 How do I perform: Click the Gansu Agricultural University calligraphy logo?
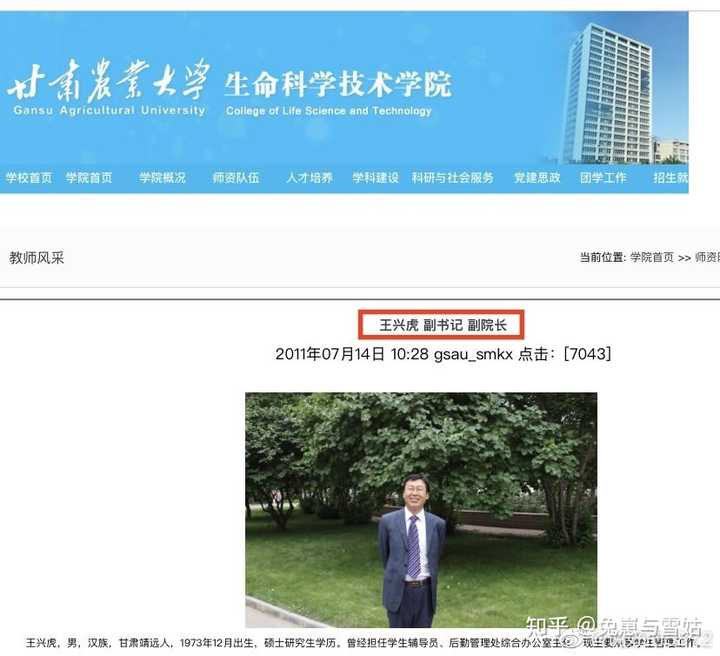109,87
